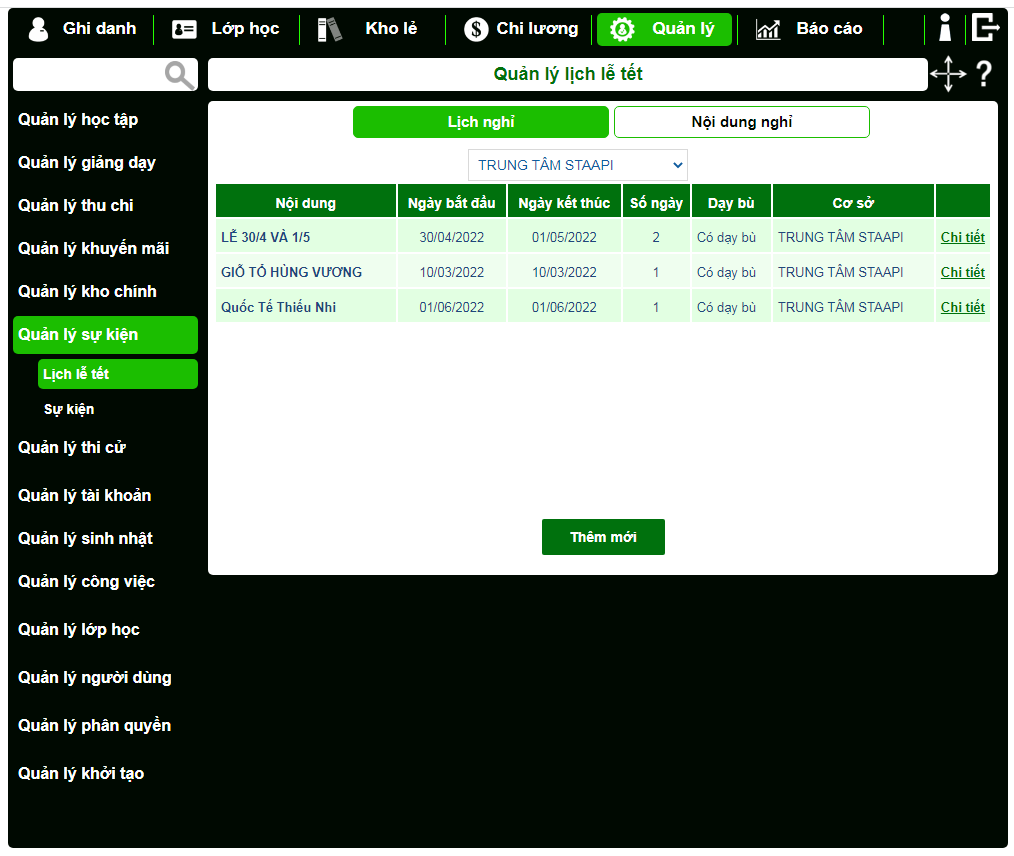The image size is (1014, 856).
Task: Open the question mark help icon
Action: [x=984, y=74]
